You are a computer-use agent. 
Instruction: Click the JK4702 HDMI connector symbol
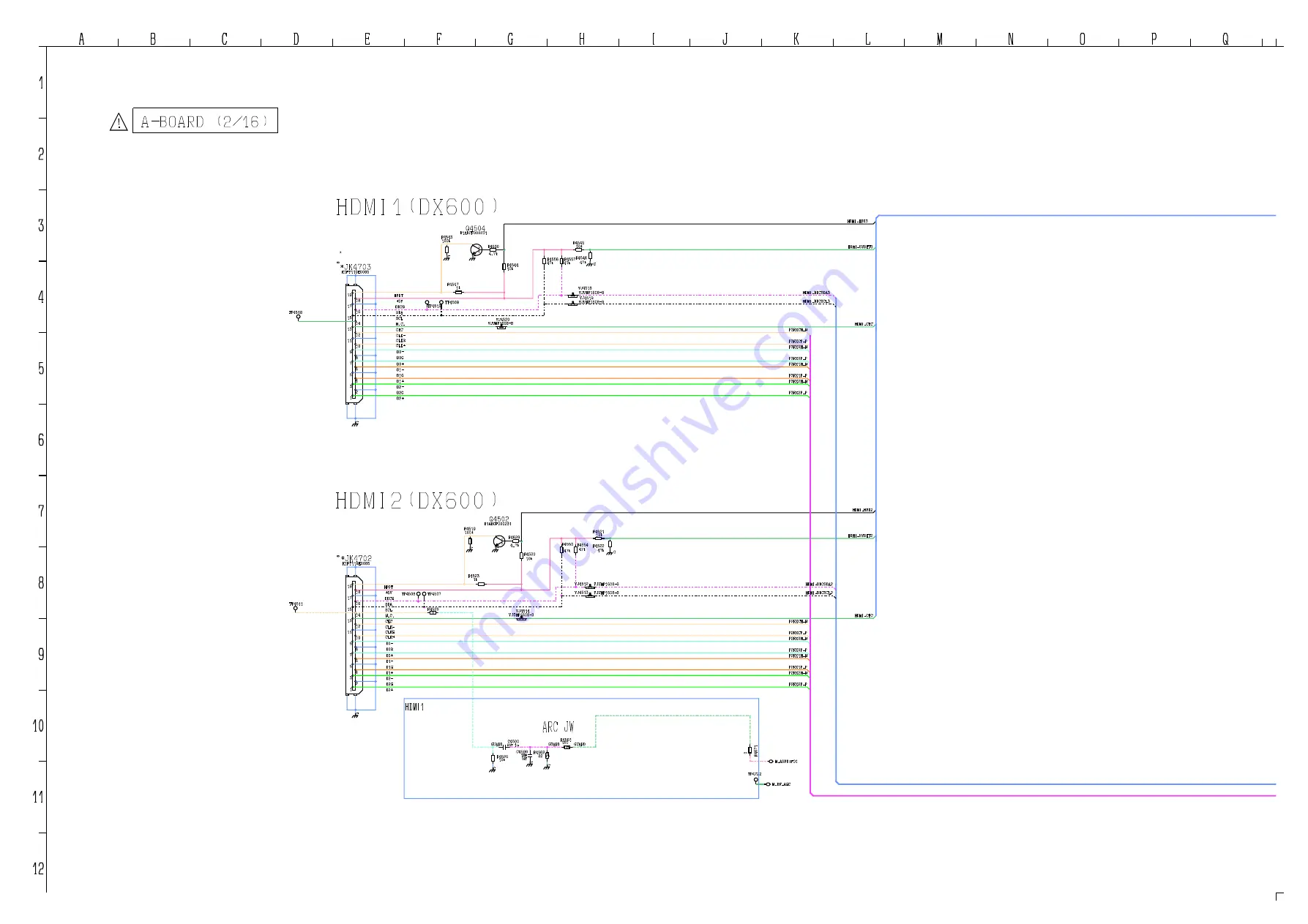[354, 635]
